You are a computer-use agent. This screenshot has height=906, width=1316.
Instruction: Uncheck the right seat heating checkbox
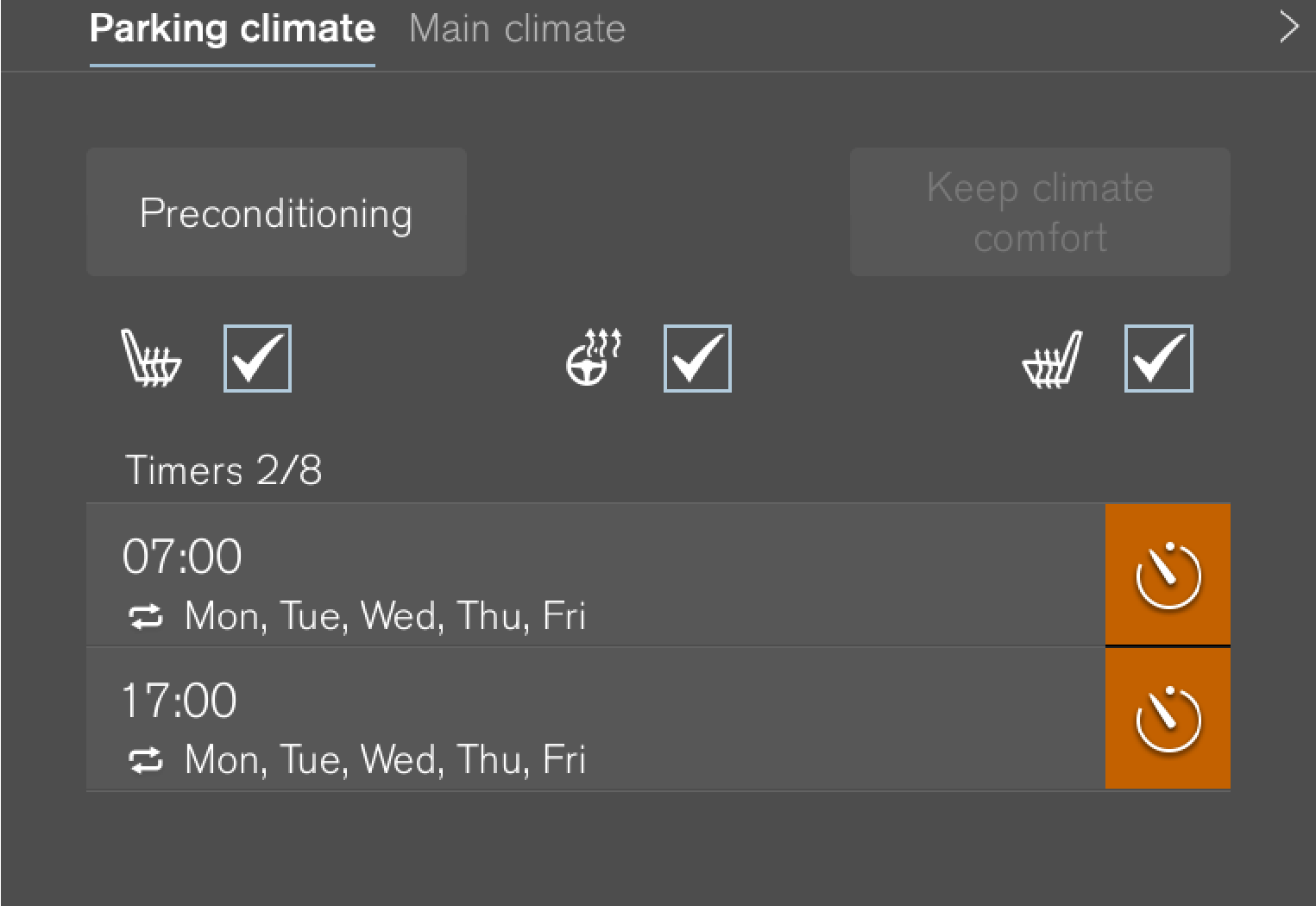coord(1158,358)
